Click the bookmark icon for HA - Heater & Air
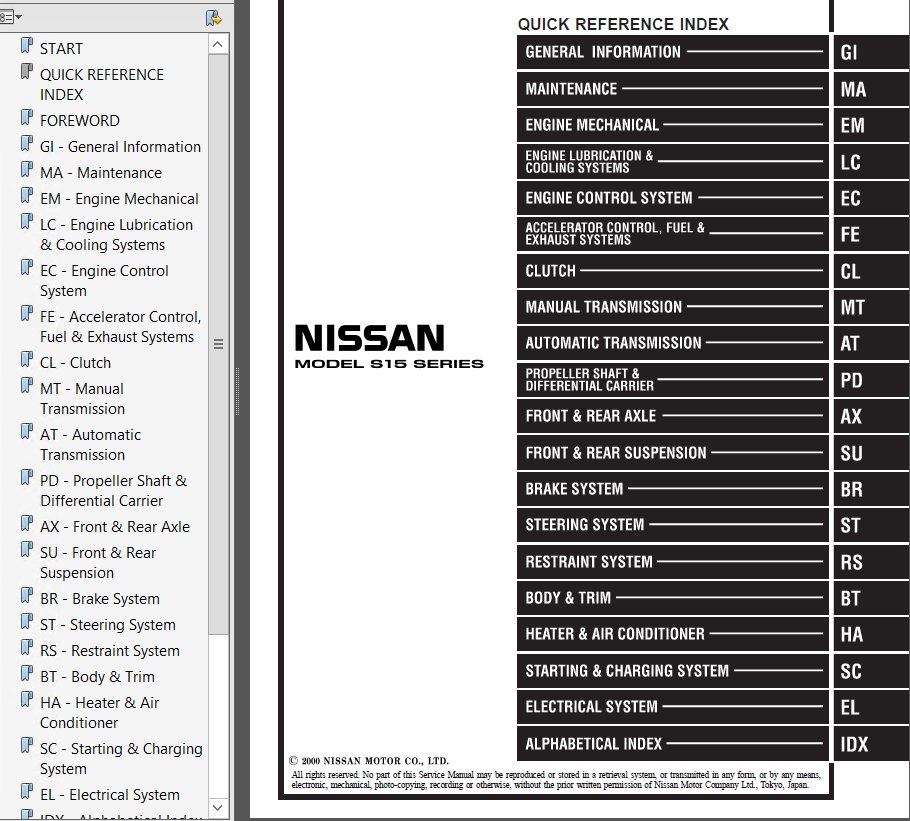The width and height of the screenshot is (910, 821). [27, 700]
